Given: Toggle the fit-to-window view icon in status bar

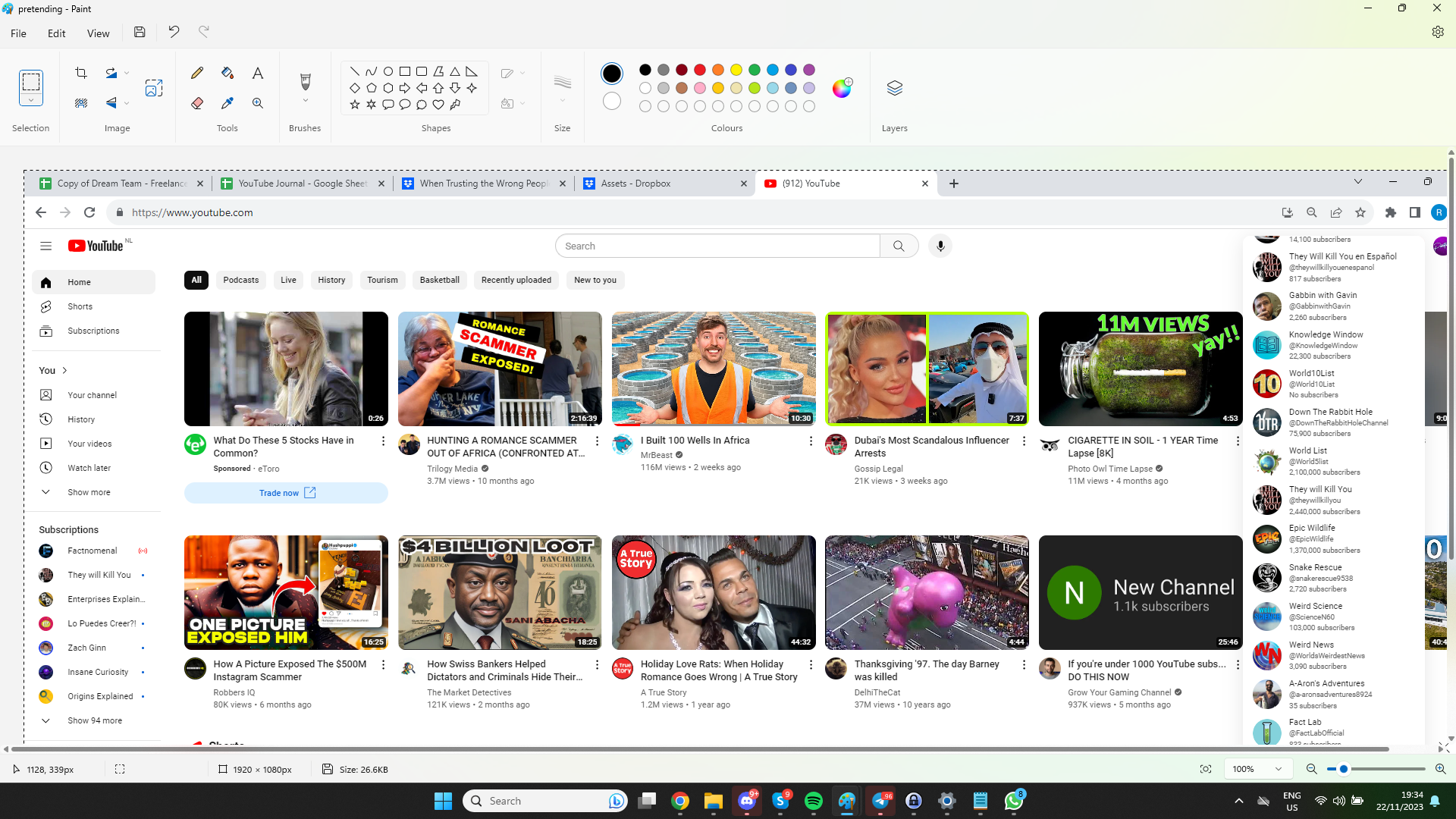Looking at the screenshot, I should click(x=1206, y=769).
